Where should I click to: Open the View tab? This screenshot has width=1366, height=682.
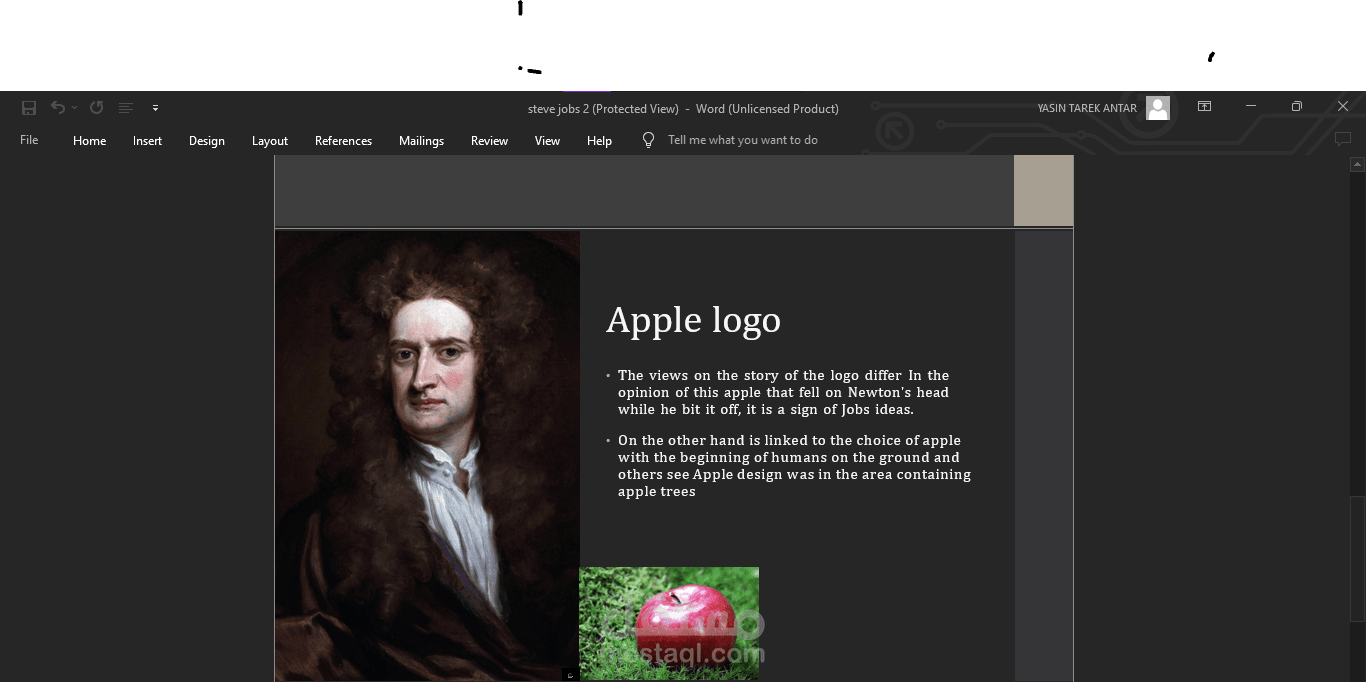click(x=547, y=141)
